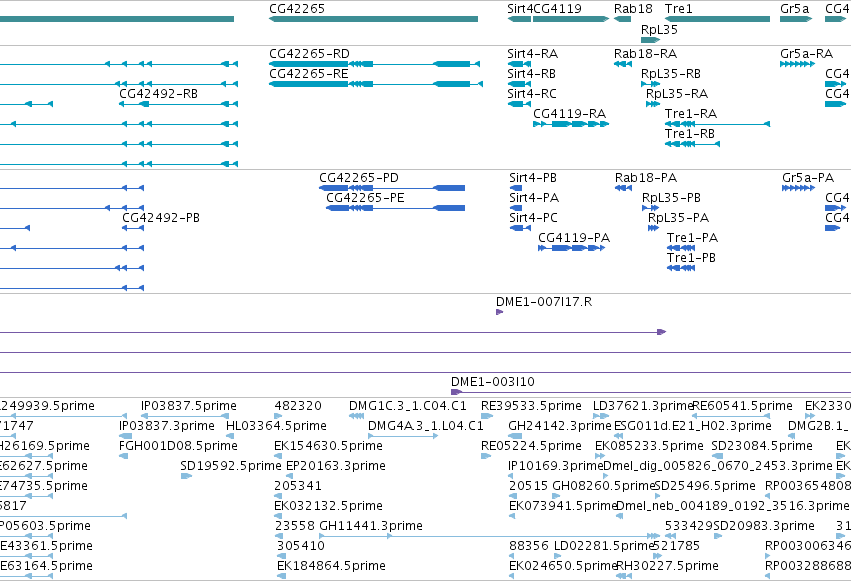Open the Sirt4-RB transcript label
The height and width of the screenshot is (581, 851).
[x=531, y=74]
